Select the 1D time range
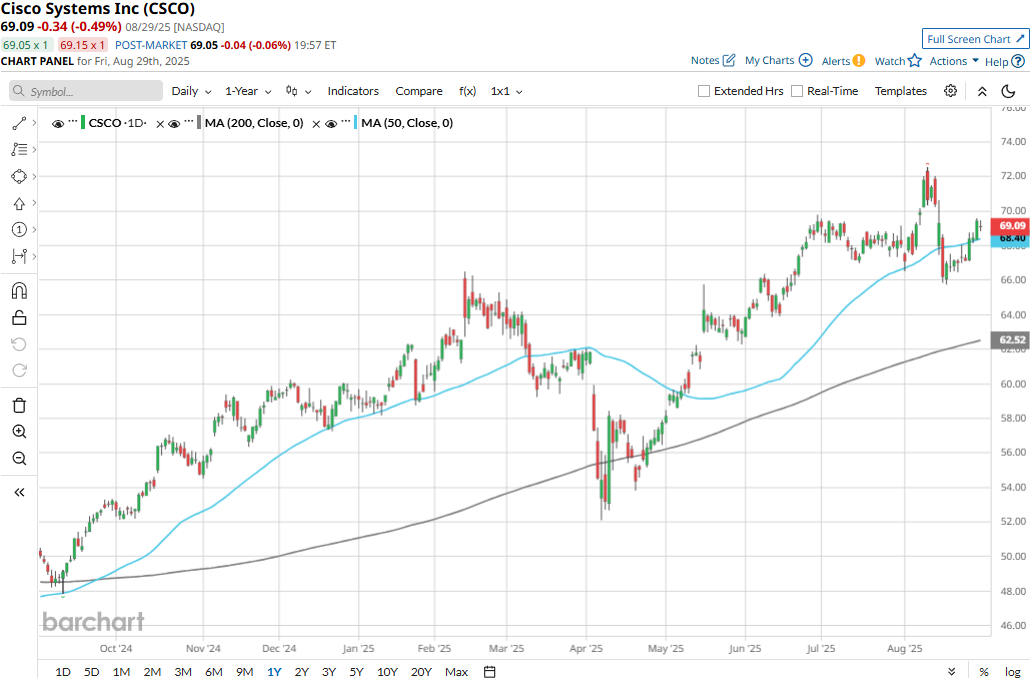Viewport: 1030px width, 678px height. pyautogui.click(x=62, y=671)
